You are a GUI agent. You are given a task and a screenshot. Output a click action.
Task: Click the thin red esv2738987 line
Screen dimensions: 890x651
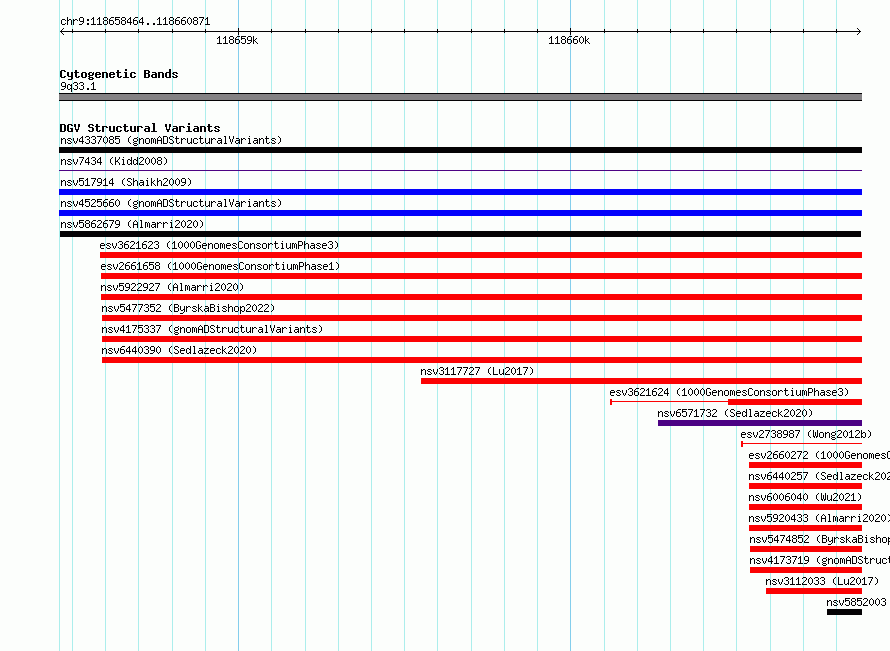coord(801,444)
